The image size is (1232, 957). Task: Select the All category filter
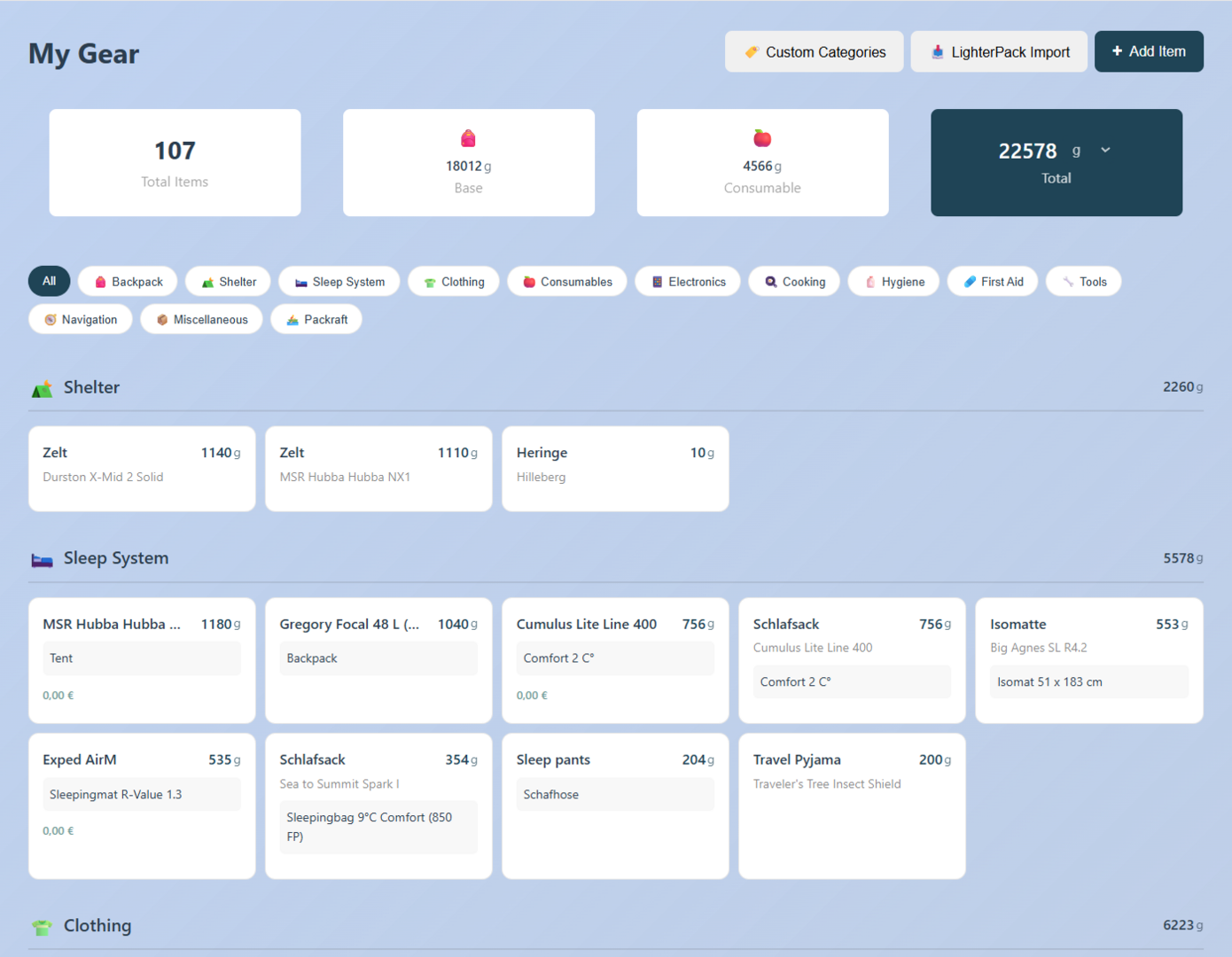49,282
